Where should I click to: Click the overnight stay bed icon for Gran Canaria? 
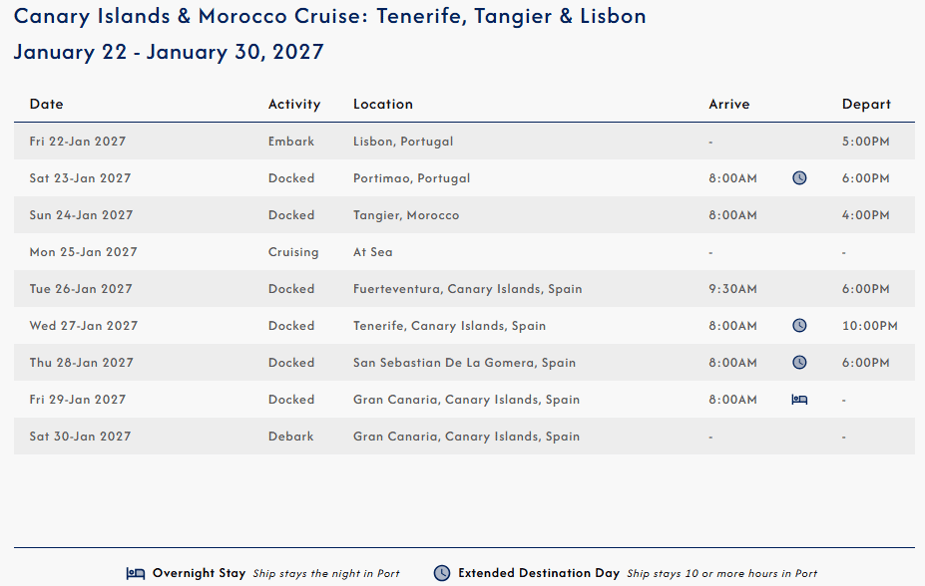(x=799, y=400)
